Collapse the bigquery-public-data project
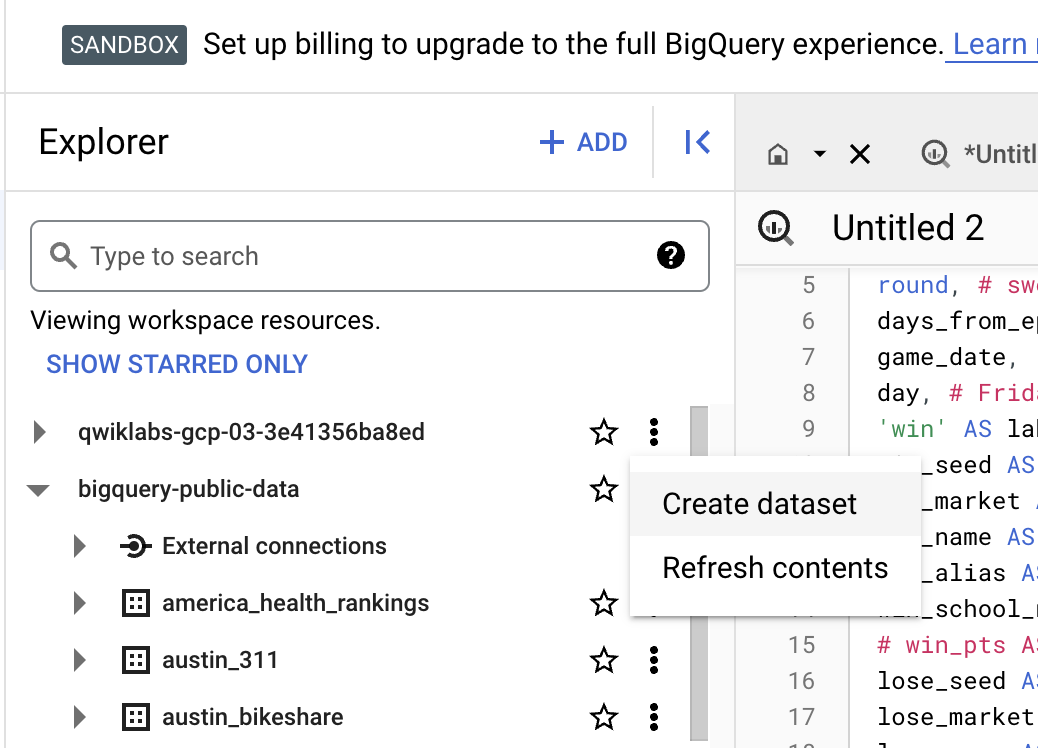The width and height of the screenshot is (1038, 748). (x=38, y=490)
